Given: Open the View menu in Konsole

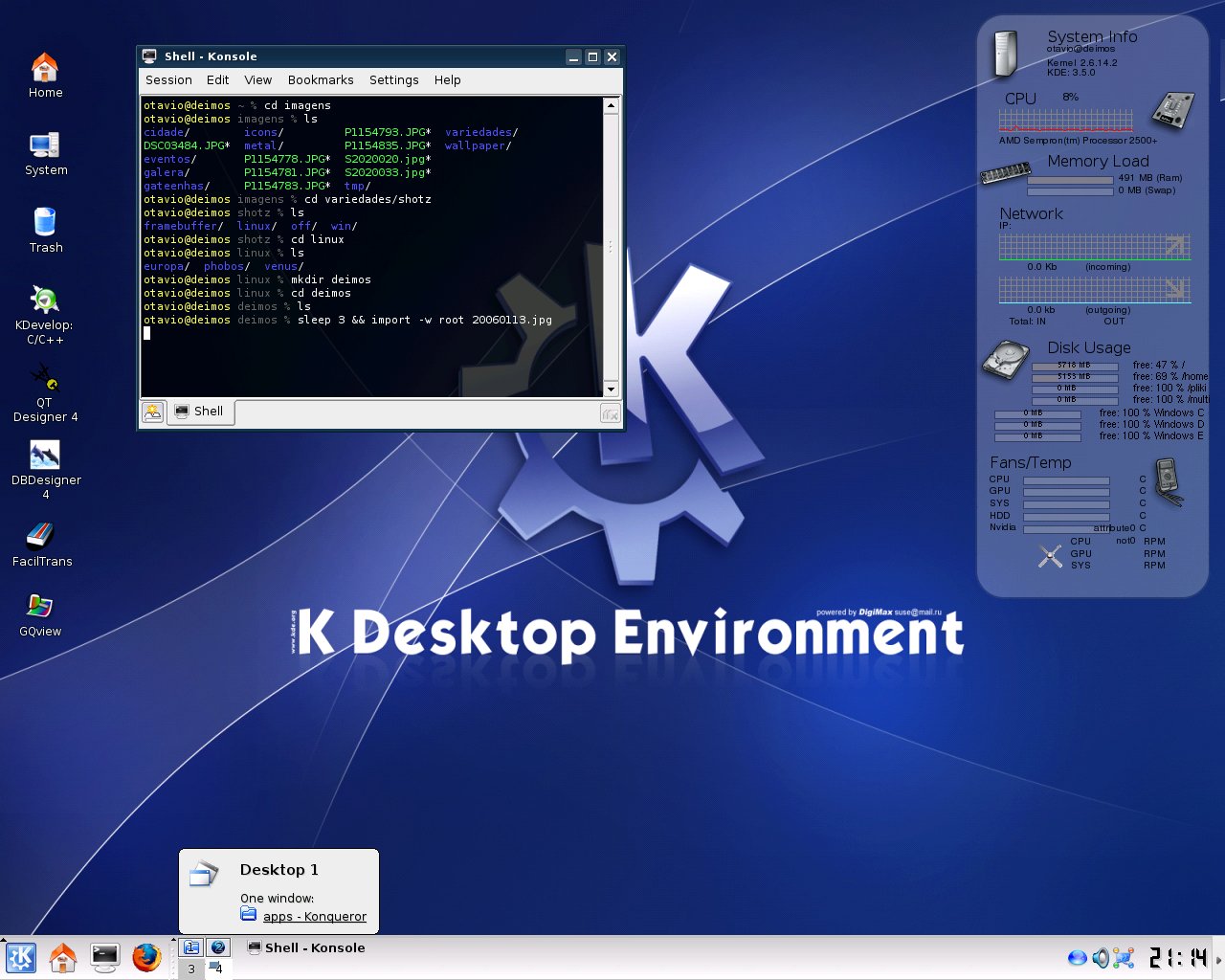Looking at the screenshot, I should (x=257, y=80).
